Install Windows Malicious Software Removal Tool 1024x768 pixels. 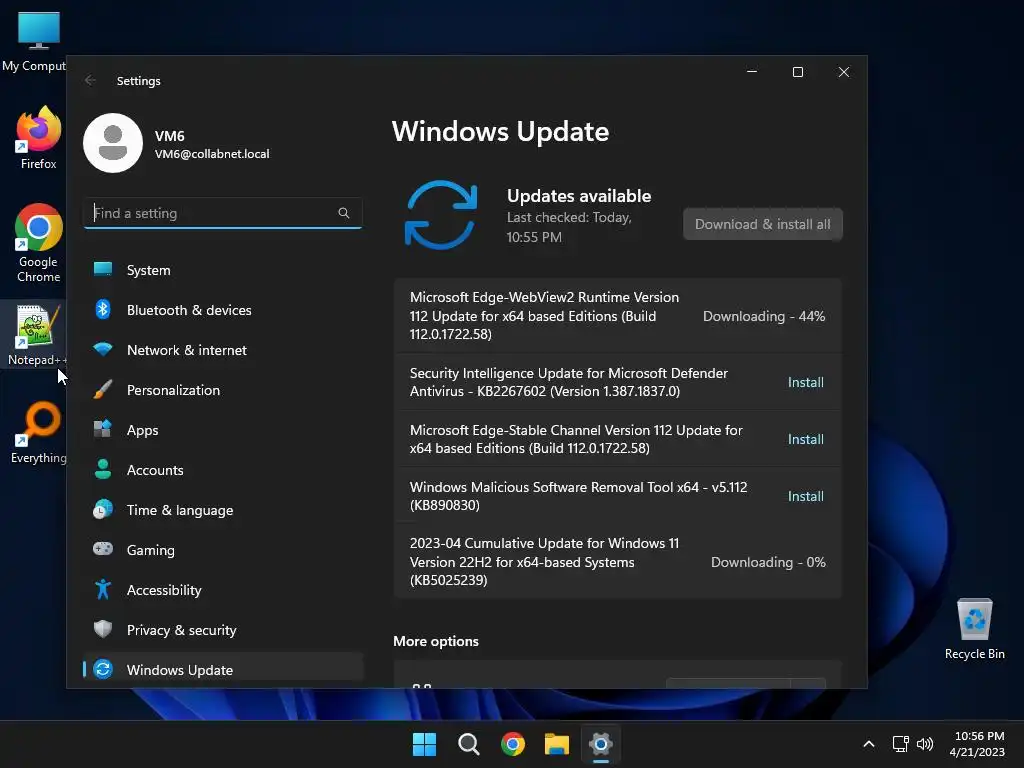[805, 496]
